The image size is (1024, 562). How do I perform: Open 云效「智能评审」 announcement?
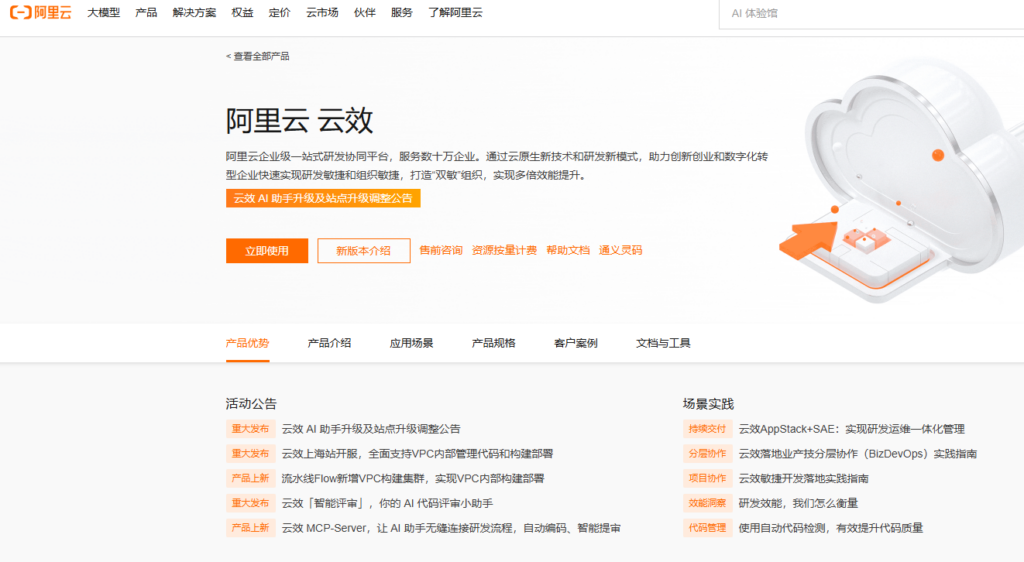(x=387, y=503)
